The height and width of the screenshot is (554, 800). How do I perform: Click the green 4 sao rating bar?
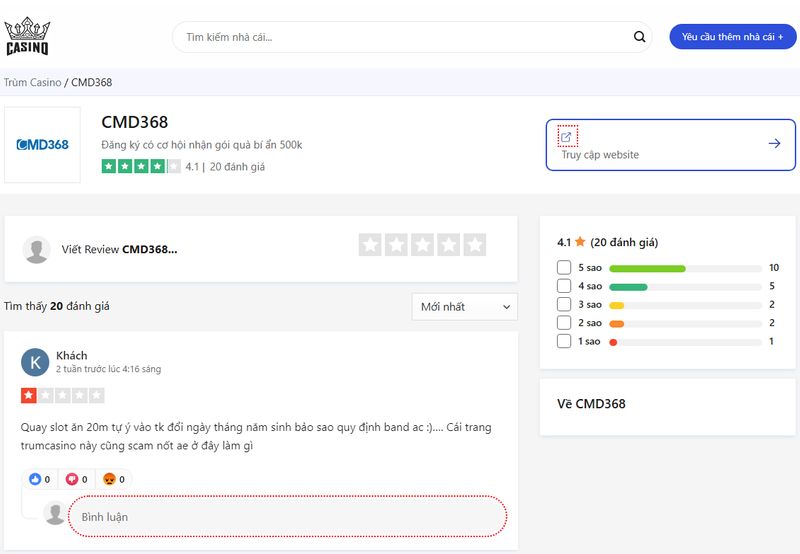628,287
